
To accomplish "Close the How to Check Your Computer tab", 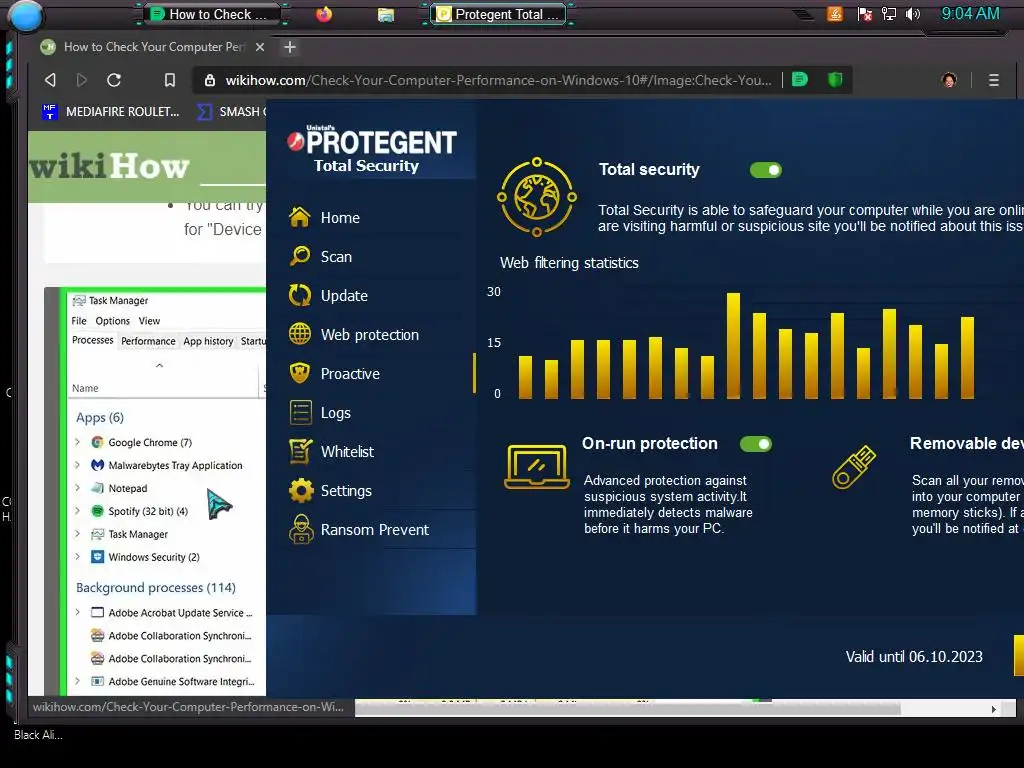I will (260, 47).
